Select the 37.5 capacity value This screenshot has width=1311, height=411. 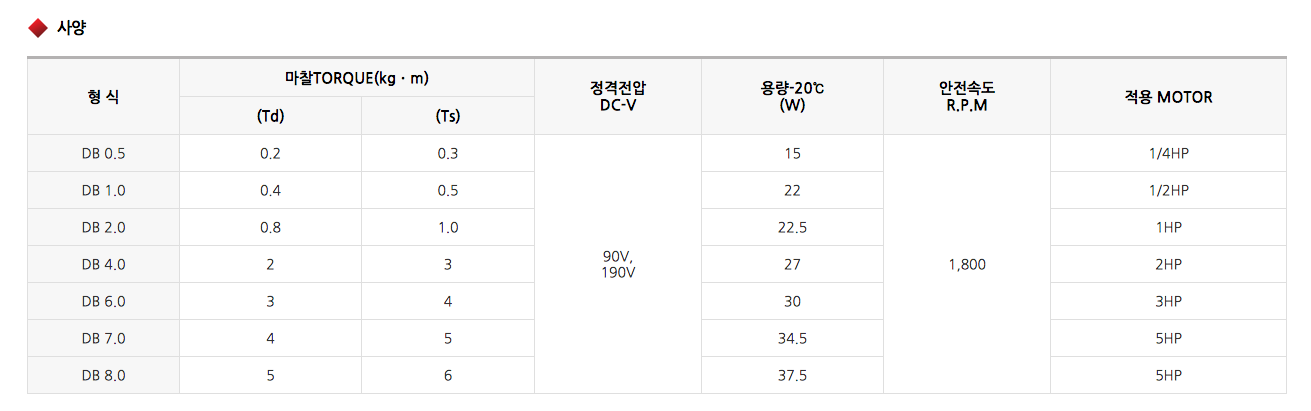pyautogui.click(x=792, y=375)
